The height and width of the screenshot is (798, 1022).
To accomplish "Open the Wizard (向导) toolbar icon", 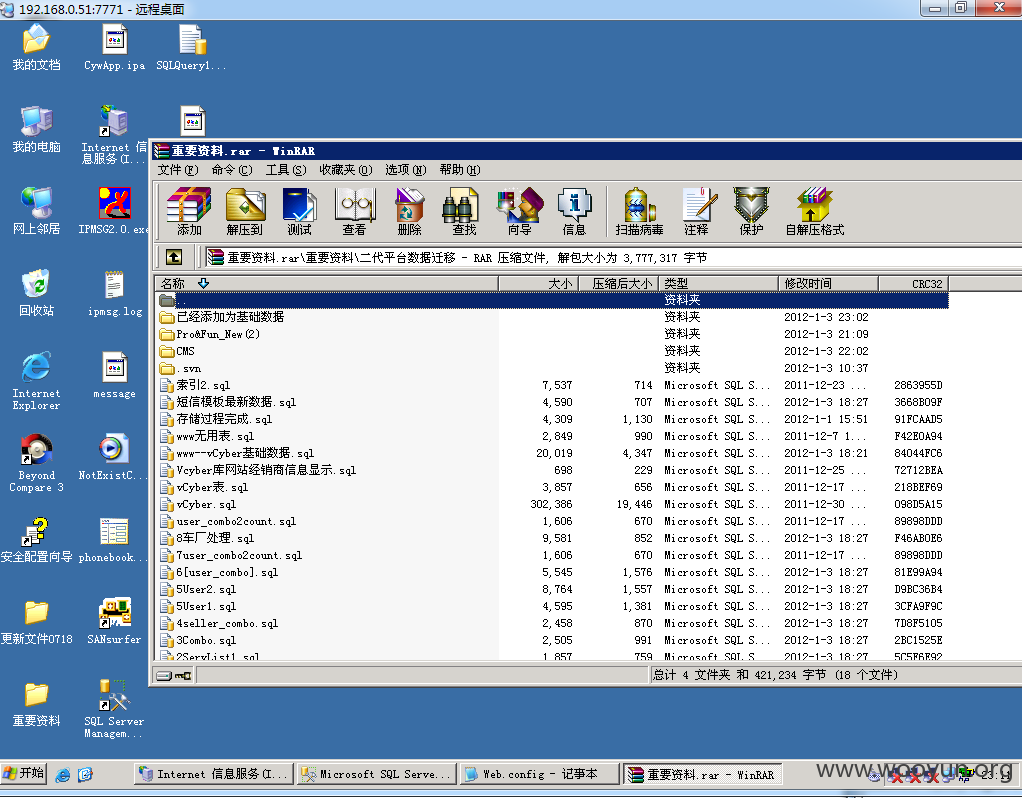I will point(519,211).
